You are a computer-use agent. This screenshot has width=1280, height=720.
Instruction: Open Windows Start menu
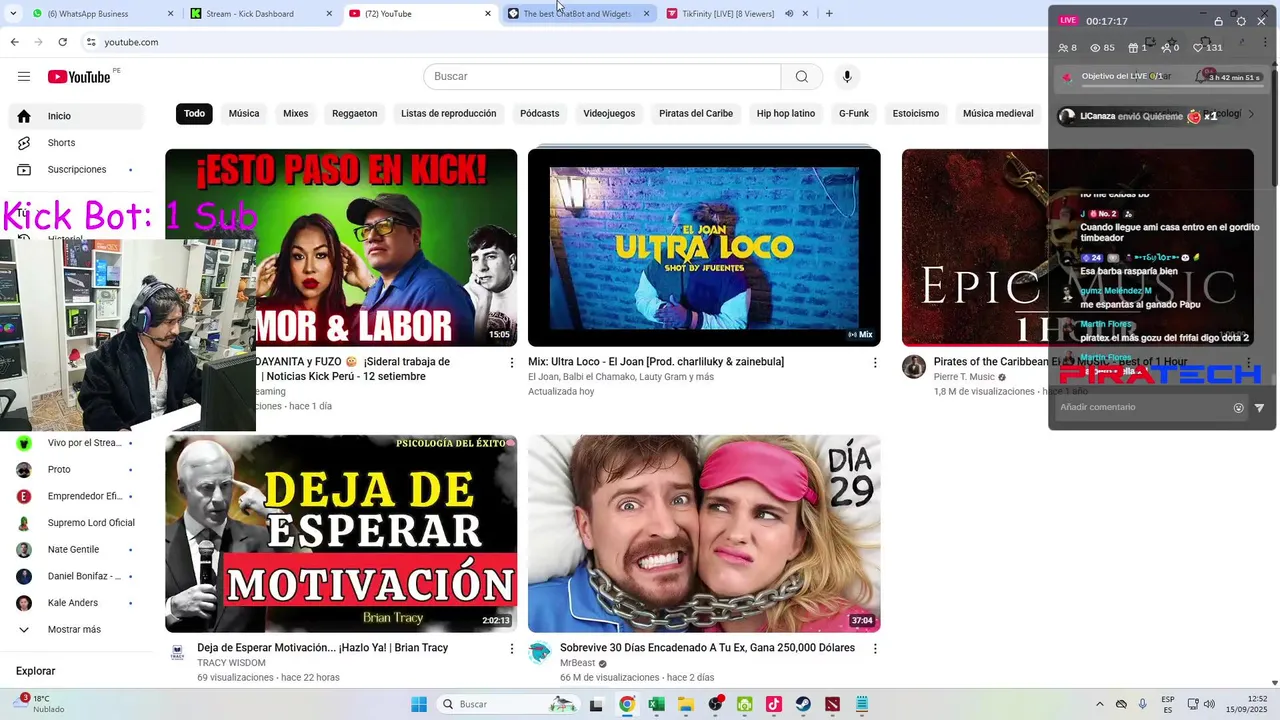[419, 705]
